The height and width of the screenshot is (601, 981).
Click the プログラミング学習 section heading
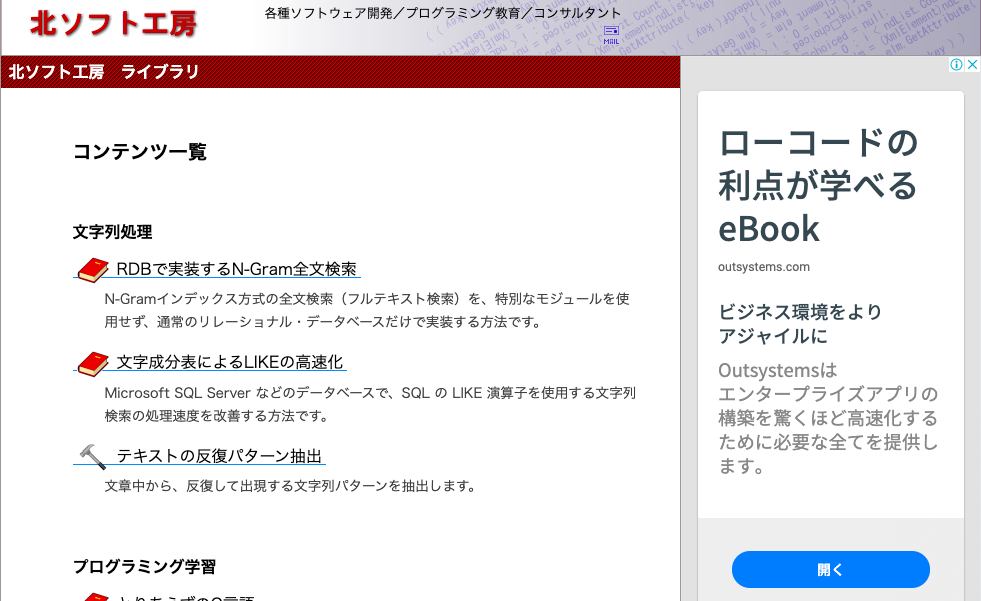click(x=145, y=567)
